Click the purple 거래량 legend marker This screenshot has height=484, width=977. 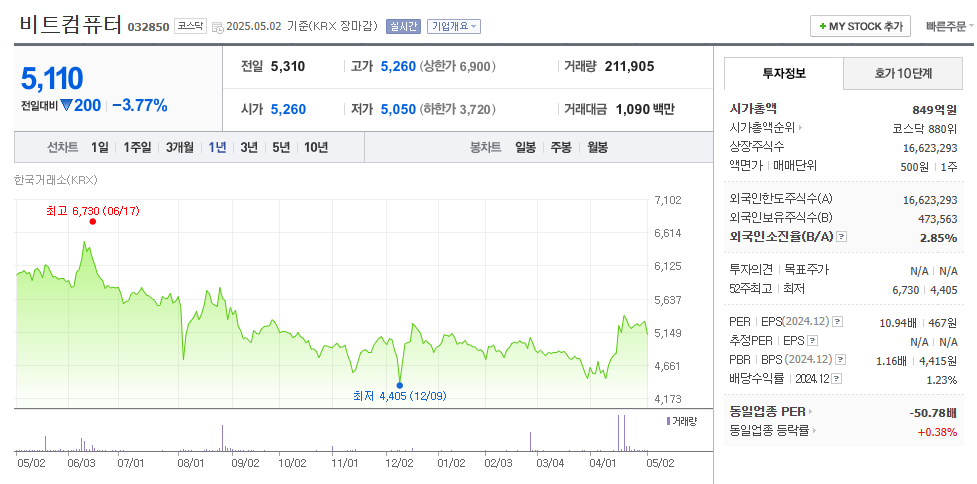coord(669,421)
